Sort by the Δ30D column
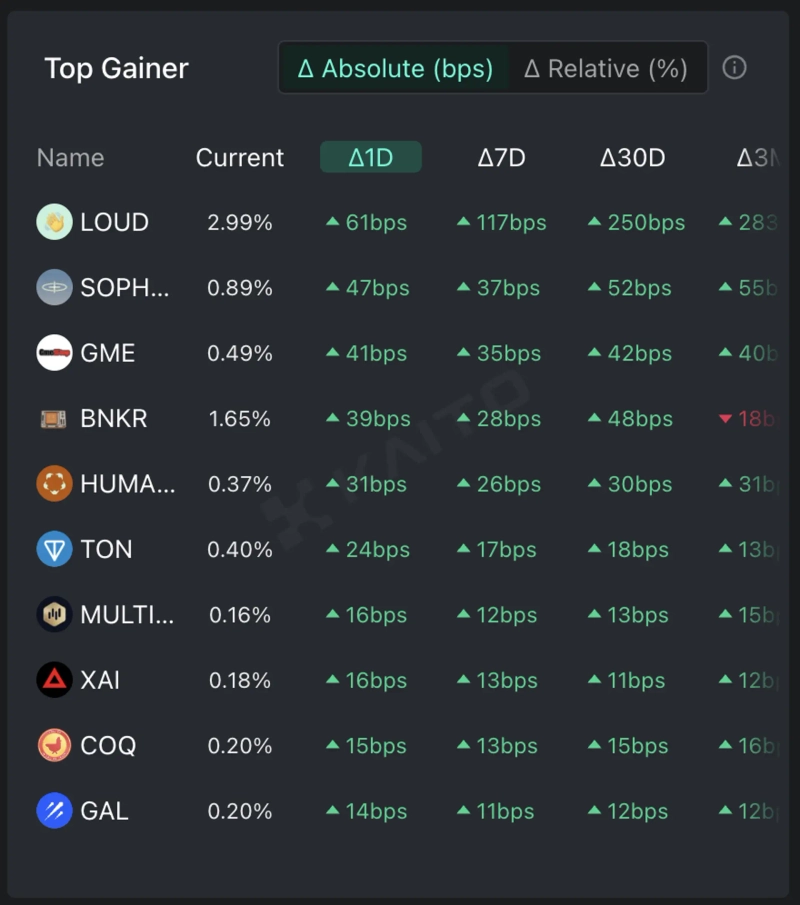 (632, 158)
